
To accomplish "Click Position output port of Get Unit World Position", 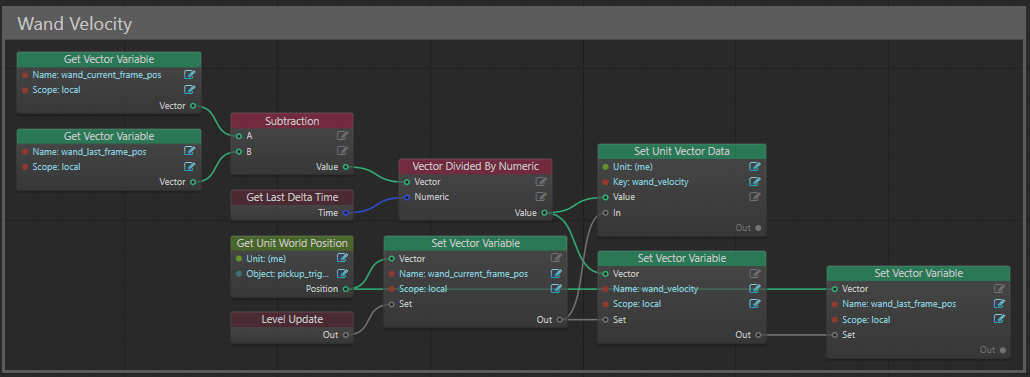I will pos(346,289).
